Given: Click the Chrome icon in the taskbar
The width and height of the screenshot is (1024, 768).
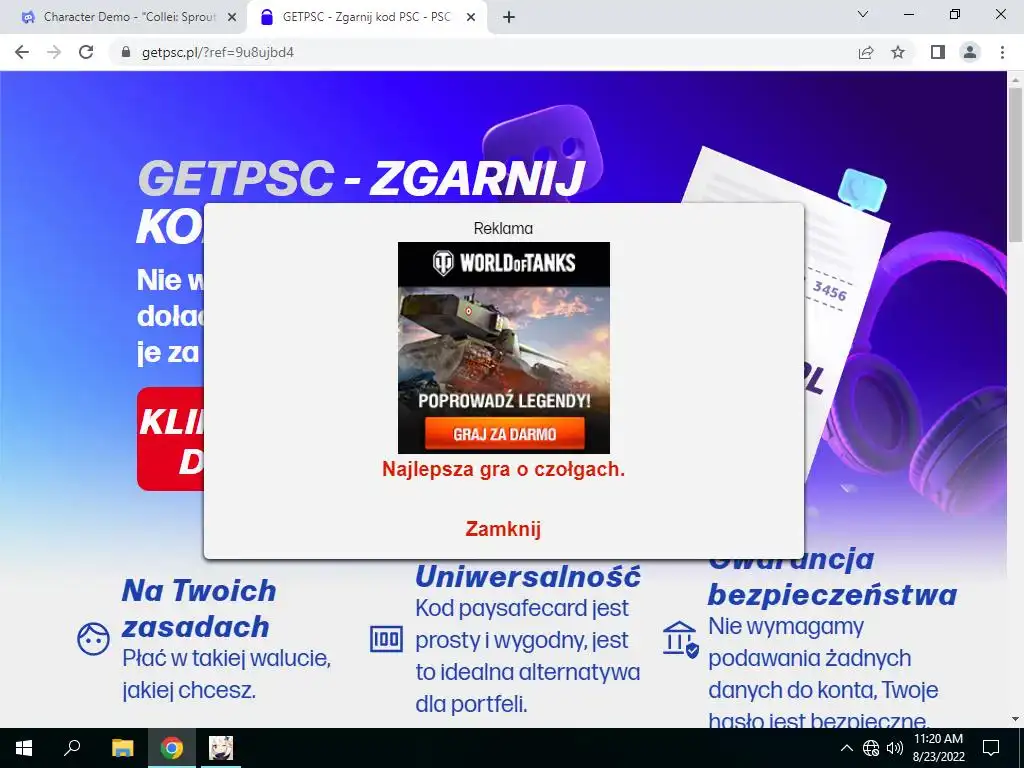Looking at the screenshot, I should click(172, 748).
